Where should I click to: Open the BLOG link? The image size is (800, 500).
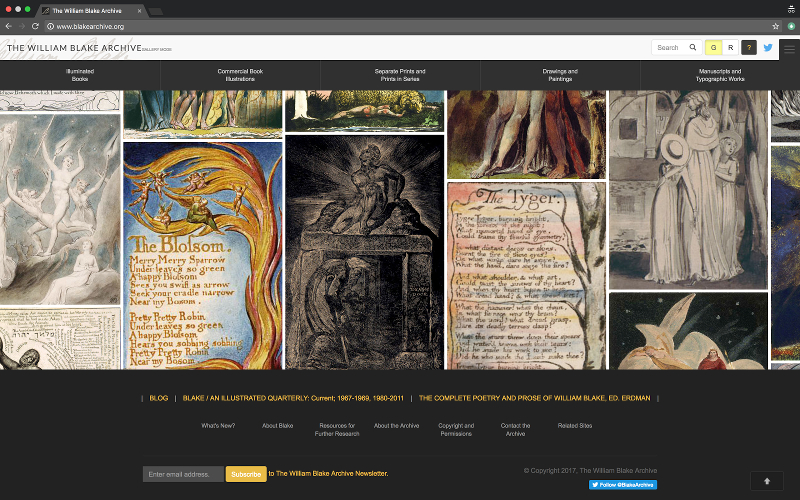point(159,398)
